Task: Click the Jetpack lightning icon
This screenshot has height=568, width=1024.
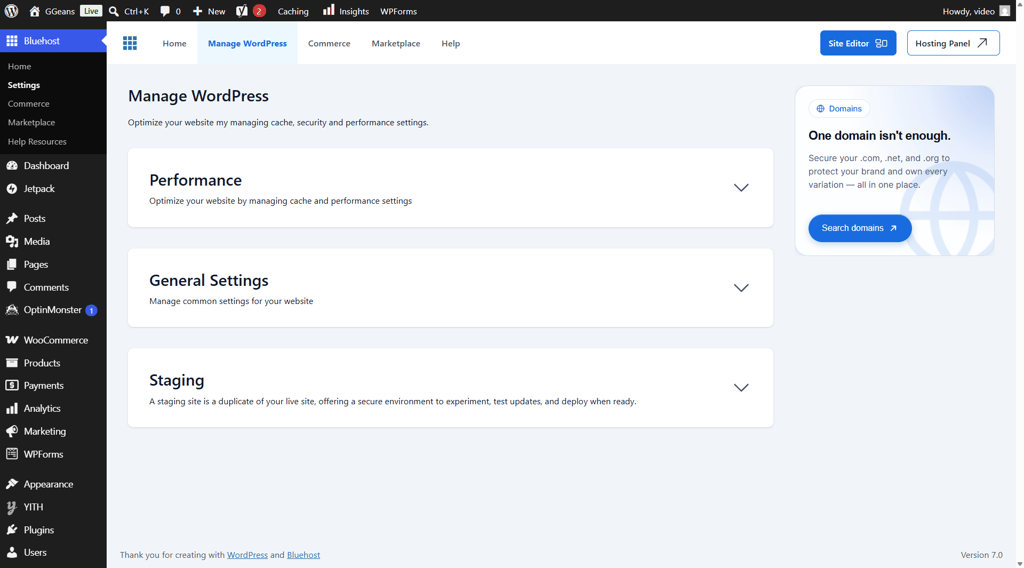Action: click(x=12, y=189)
